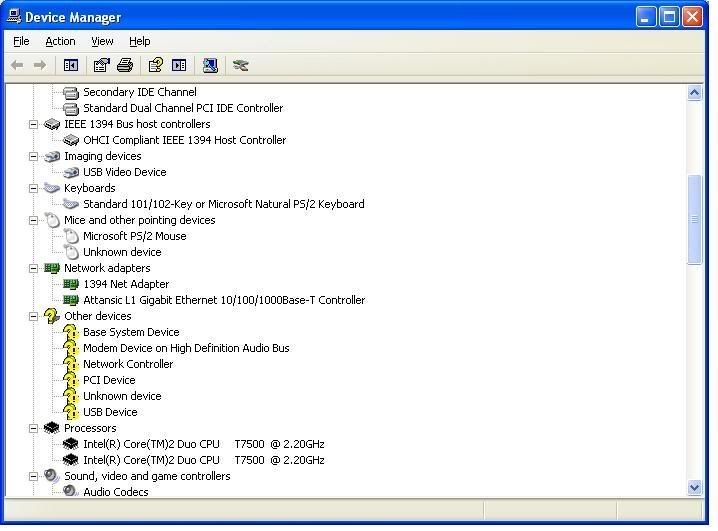
Task: Click the vertical scrollbar thumb
Action: (x=694, y=219)
